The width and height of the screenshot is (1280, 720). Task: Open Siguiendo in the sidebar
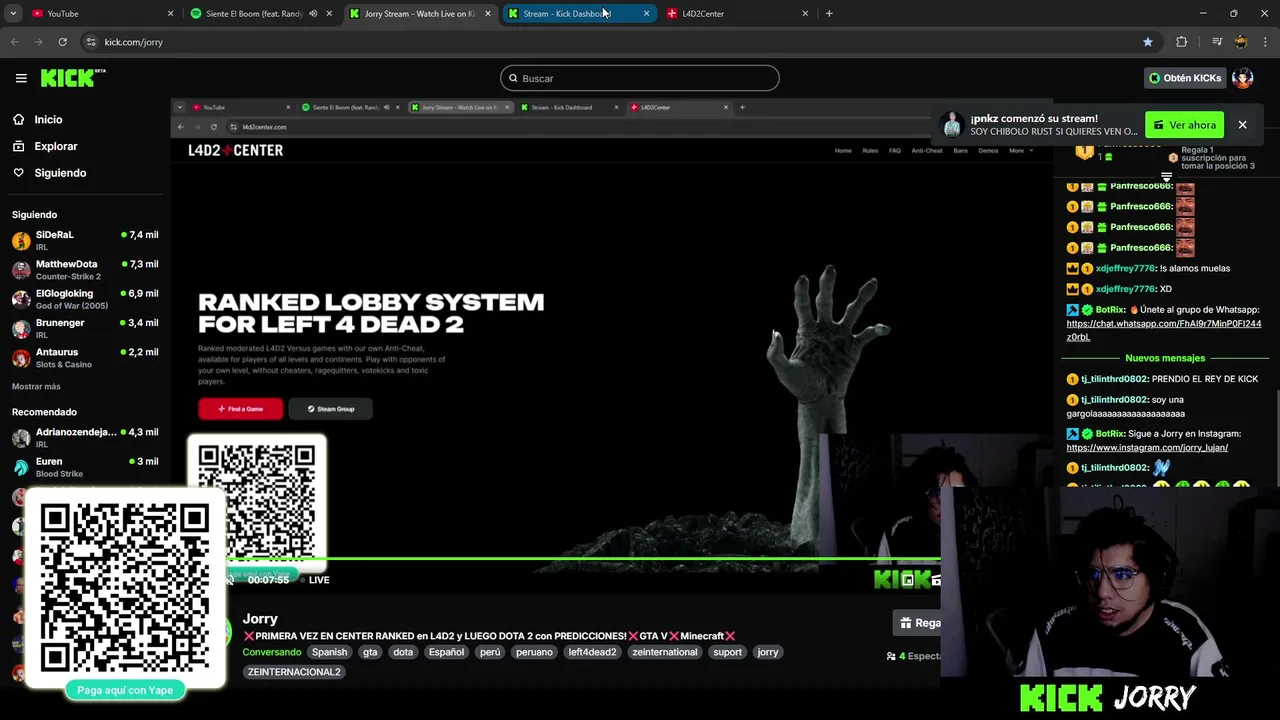tap(60, 173)
